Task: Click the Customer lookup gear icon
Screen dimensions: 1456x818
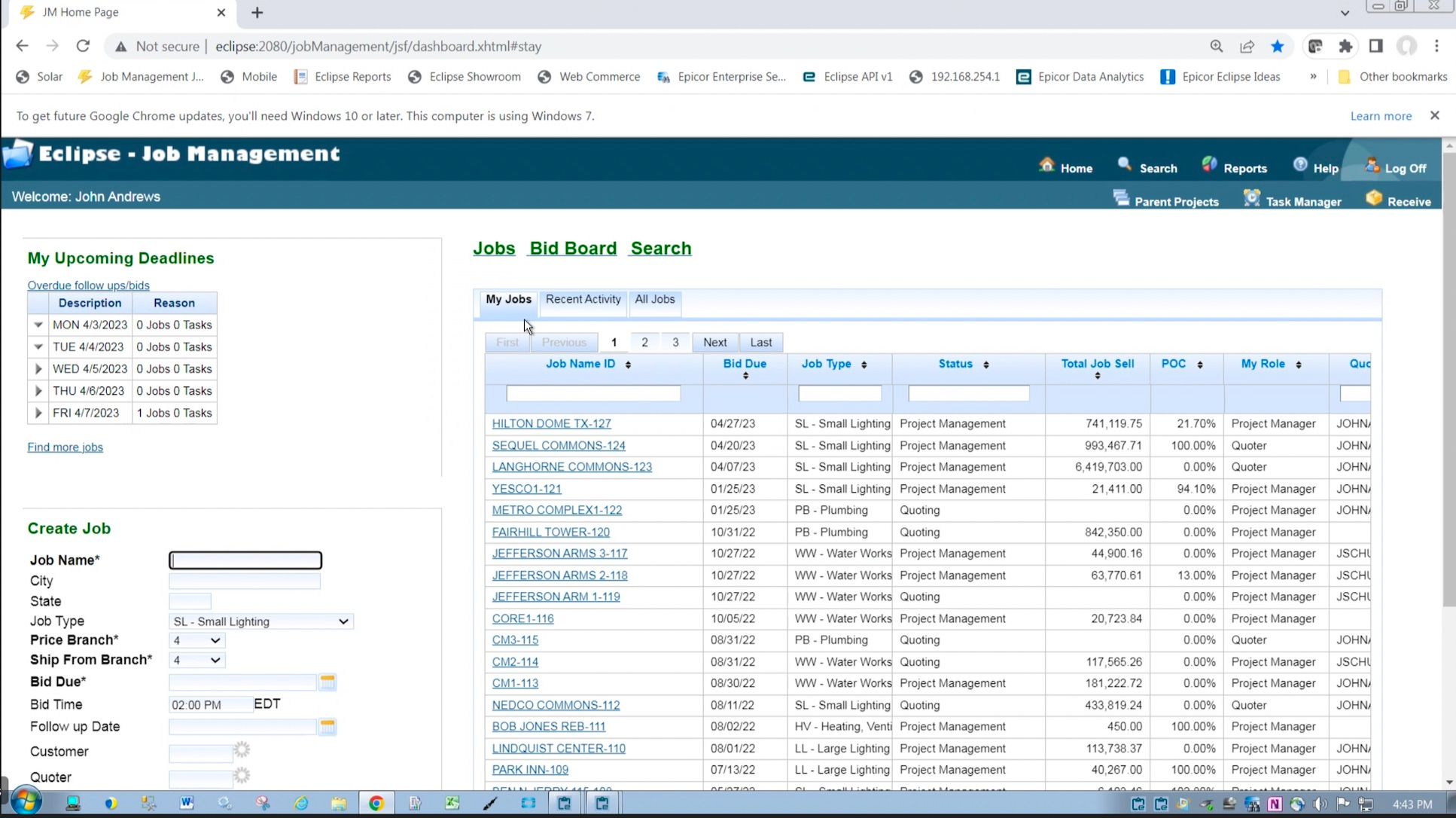Action: pos(242,750)
